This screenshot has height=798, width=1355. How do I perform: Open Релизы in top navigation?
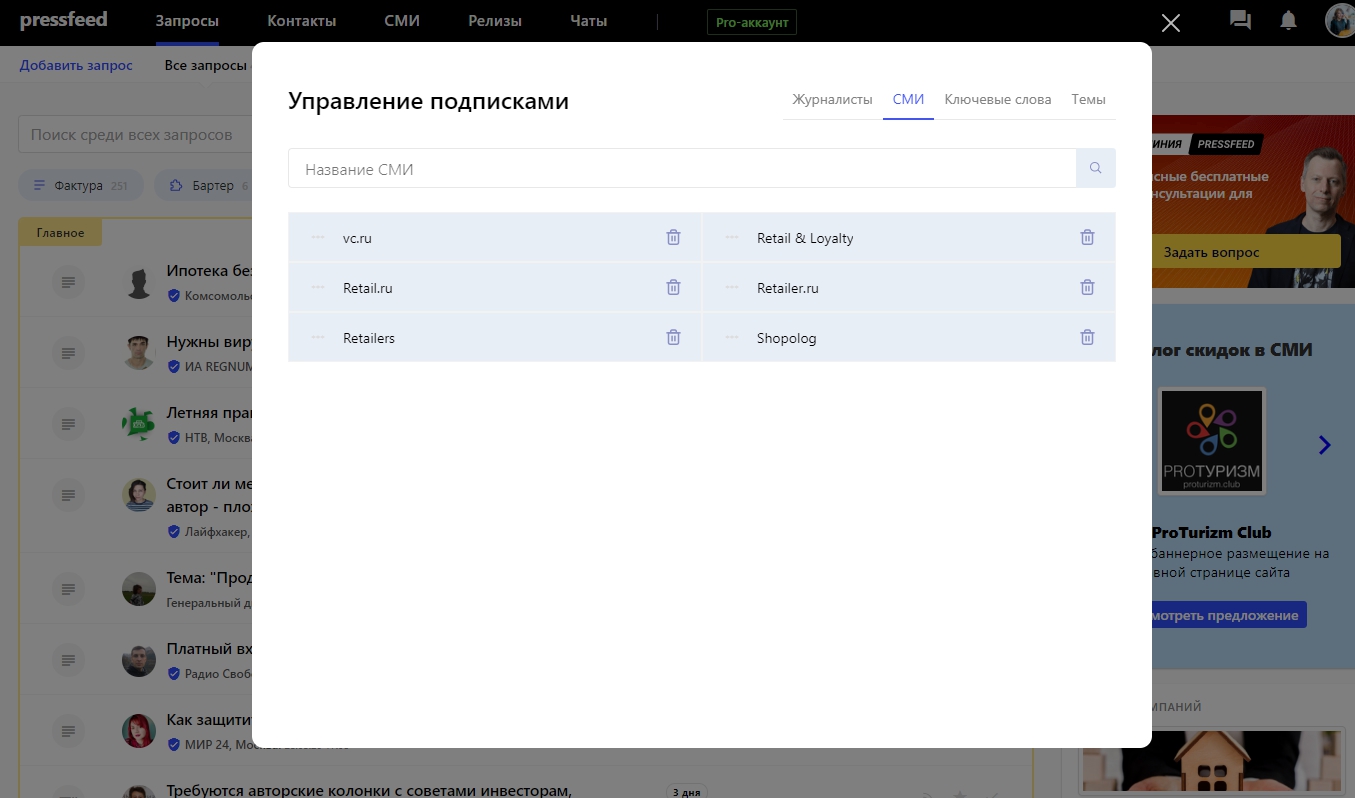click(494, 21)
